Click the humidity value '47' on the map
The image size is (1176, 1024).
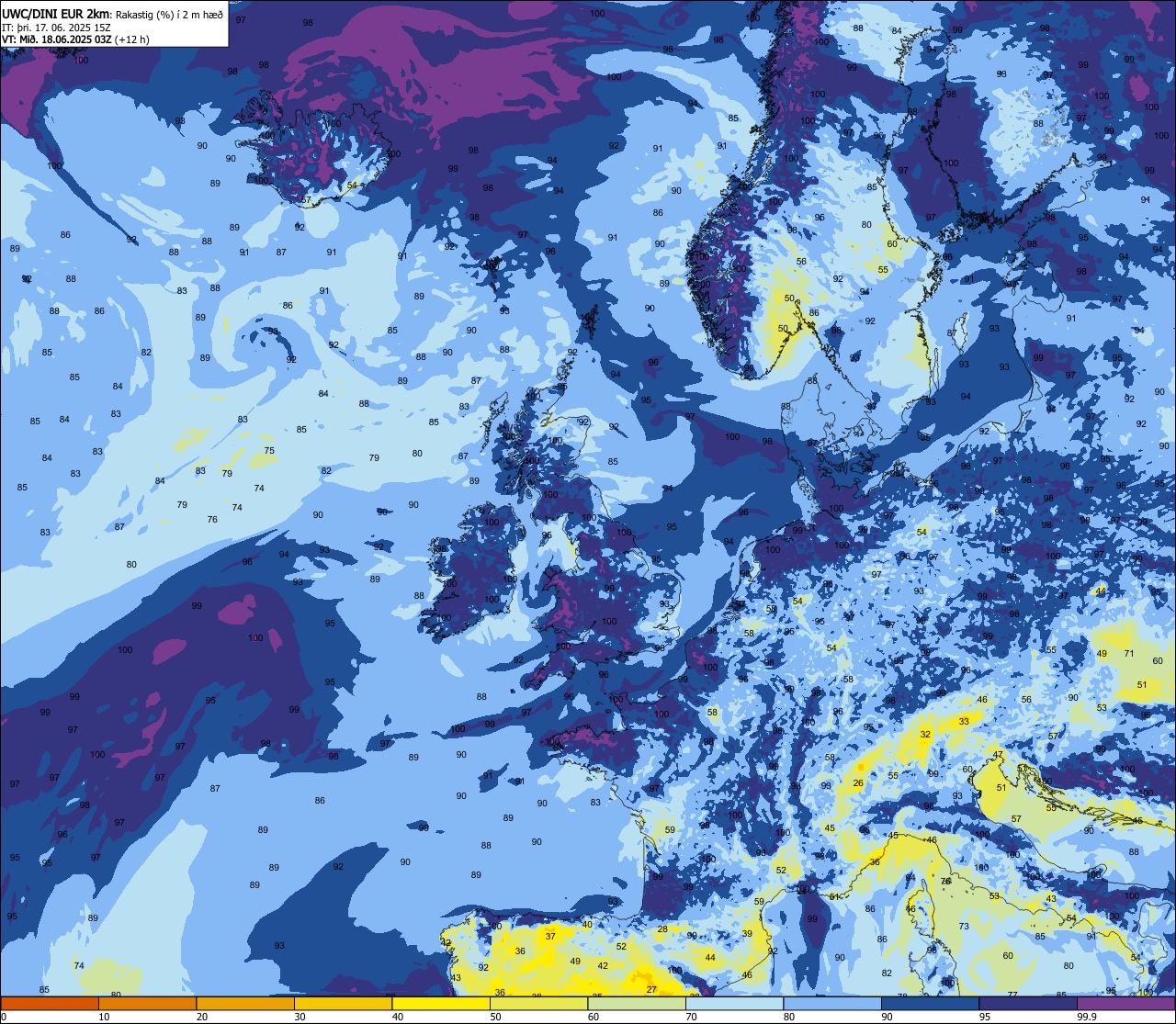click(x=998, y=755)
